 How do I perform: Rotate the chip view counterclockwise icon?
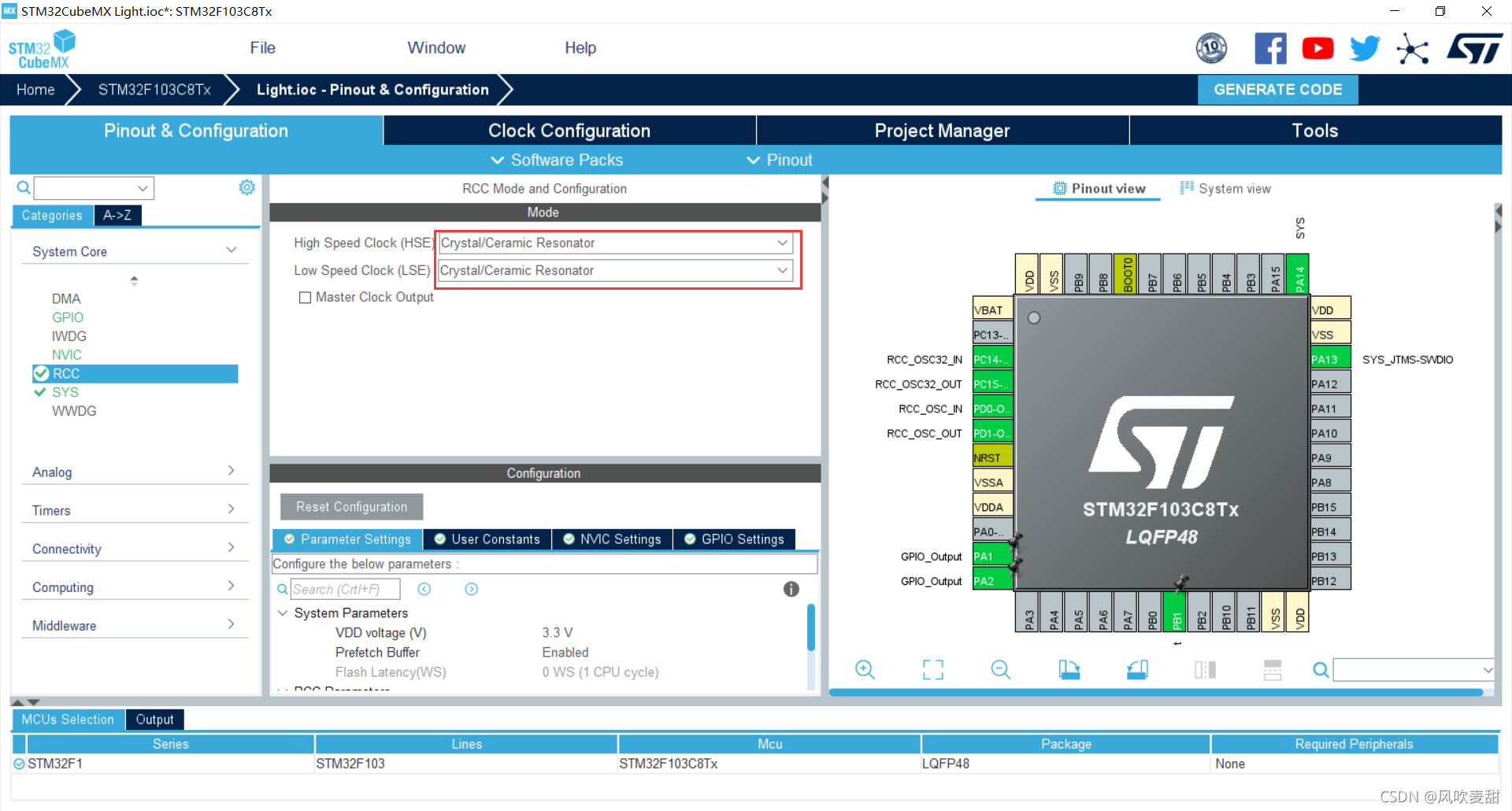click(x=1137, y=670)
